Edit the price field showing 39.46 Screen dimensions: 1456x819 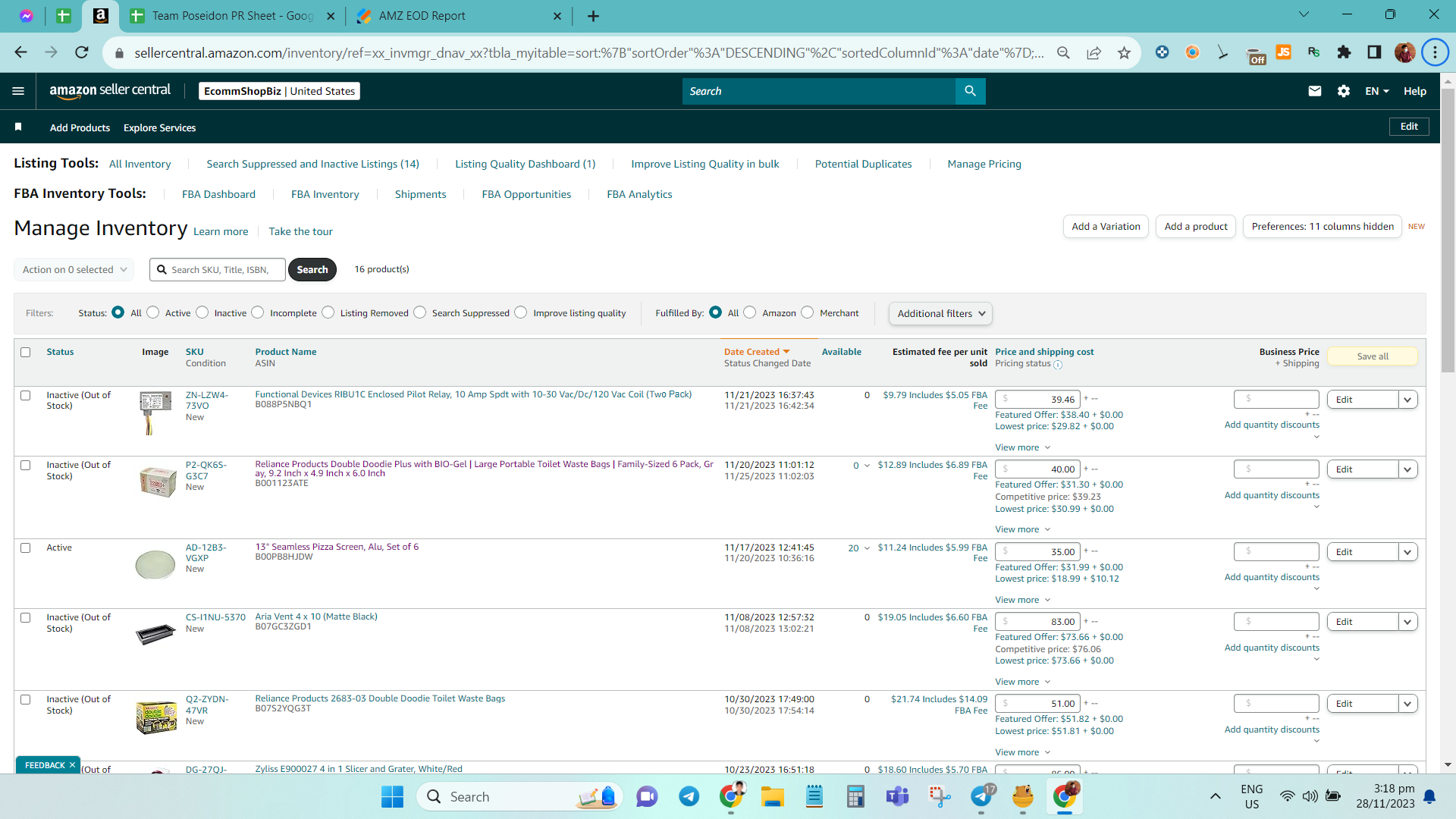(x=1037, y=400)
